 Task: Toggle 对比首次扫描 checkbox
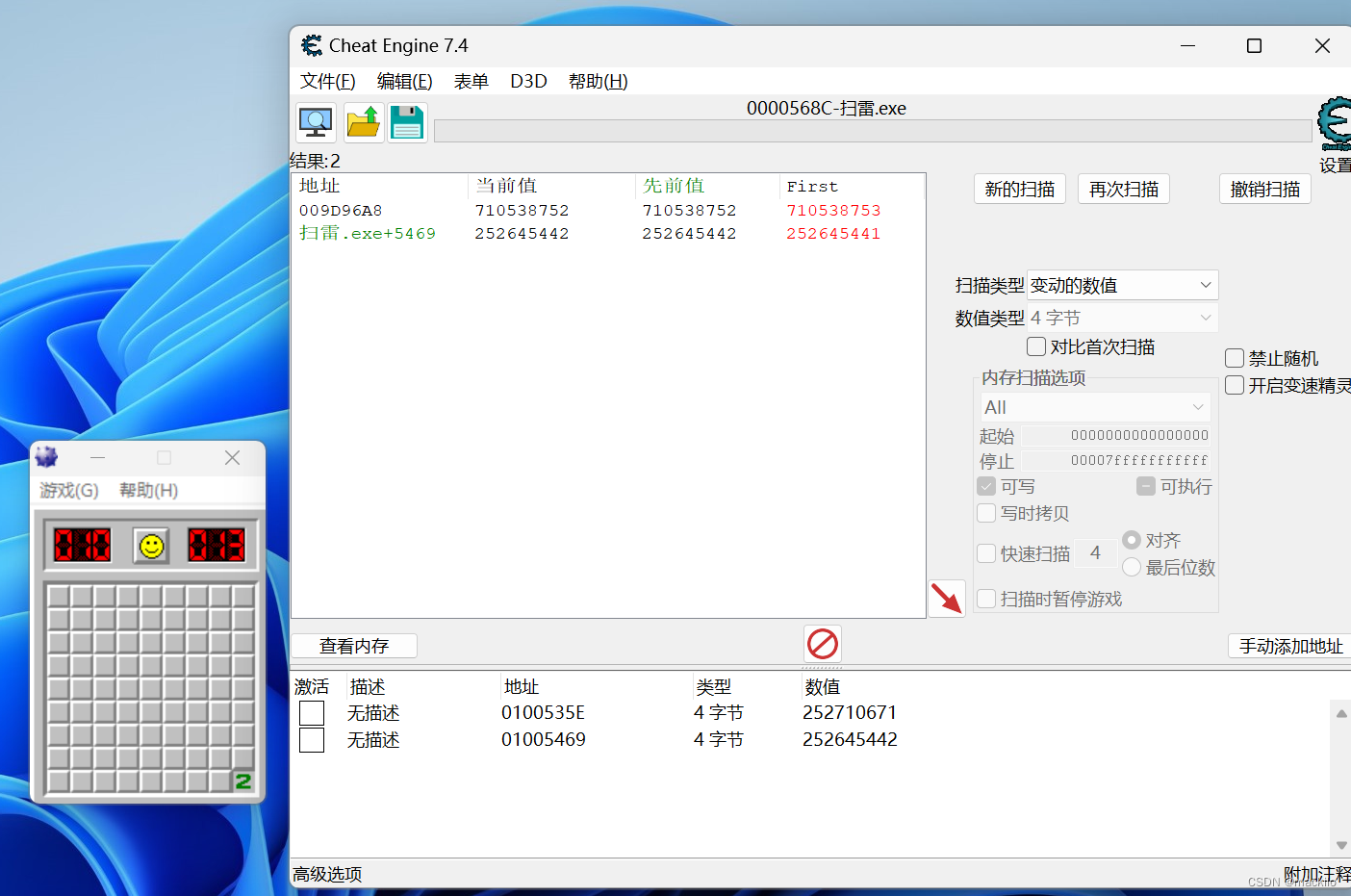(x=1036, y=346)
